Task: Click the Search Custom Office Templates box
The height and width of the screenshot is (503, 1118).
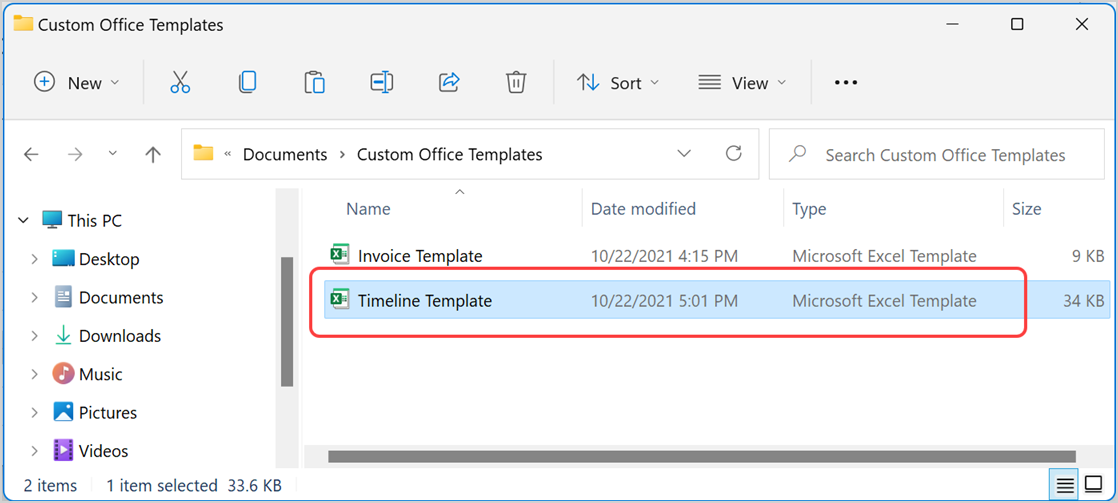Action: click(x=945, y=155)
